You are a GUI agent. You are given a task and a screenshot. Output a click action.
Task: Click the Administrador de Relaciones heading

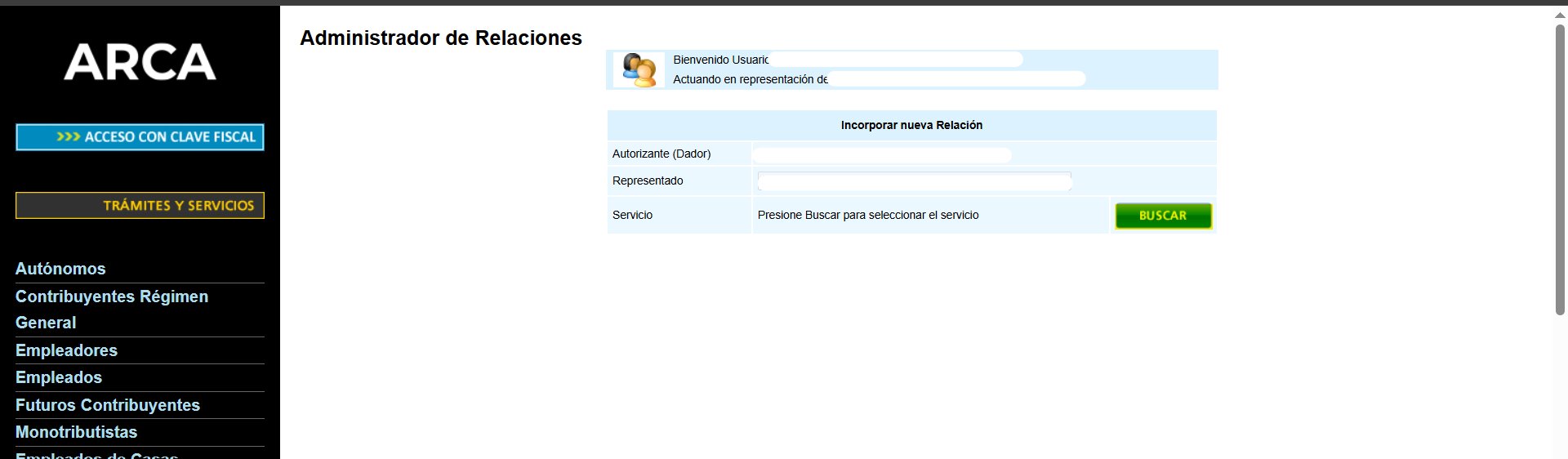click(x=441, y=38)
